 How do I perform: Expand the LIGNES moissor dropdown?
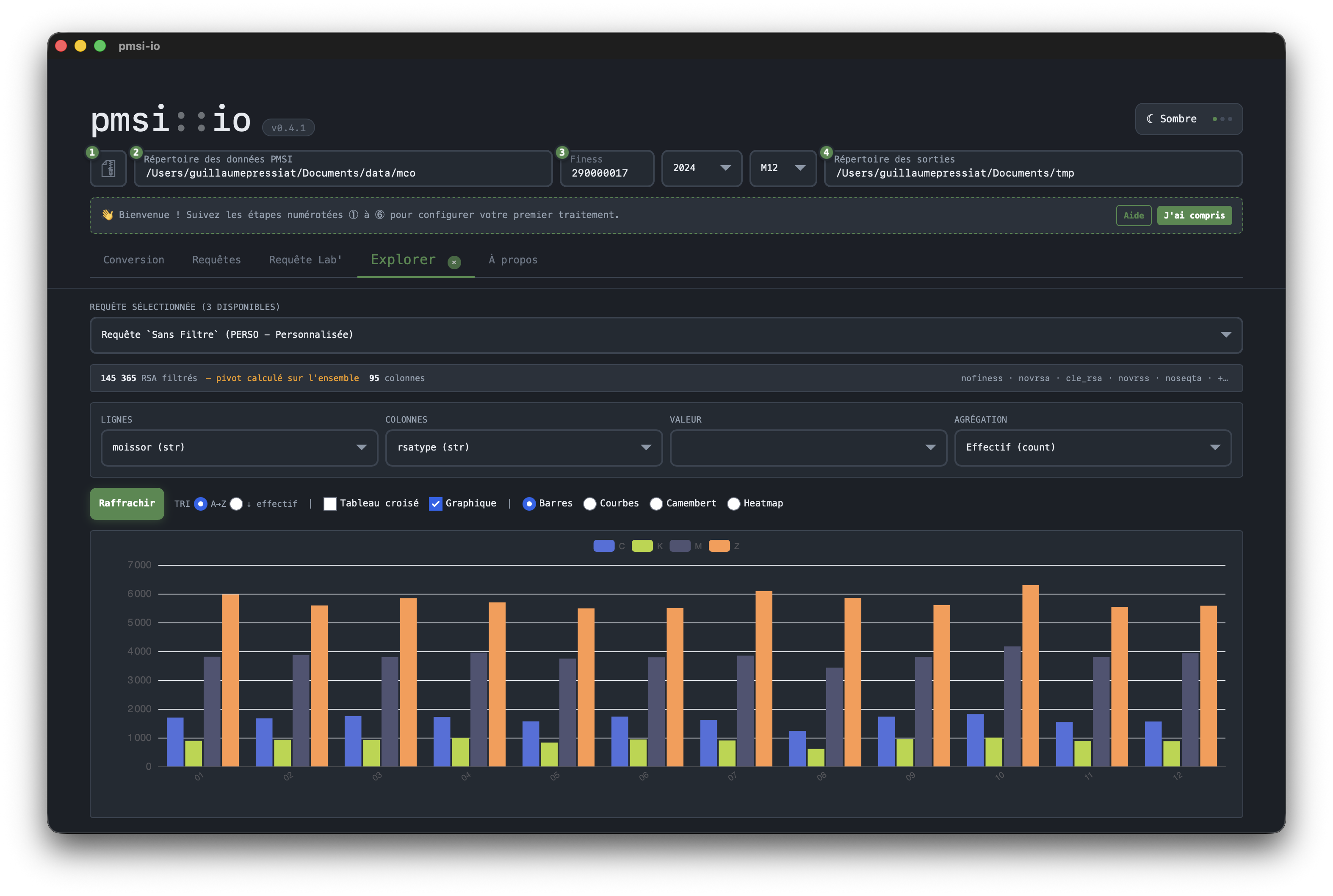pyautogui.click(x=239, y=448)
